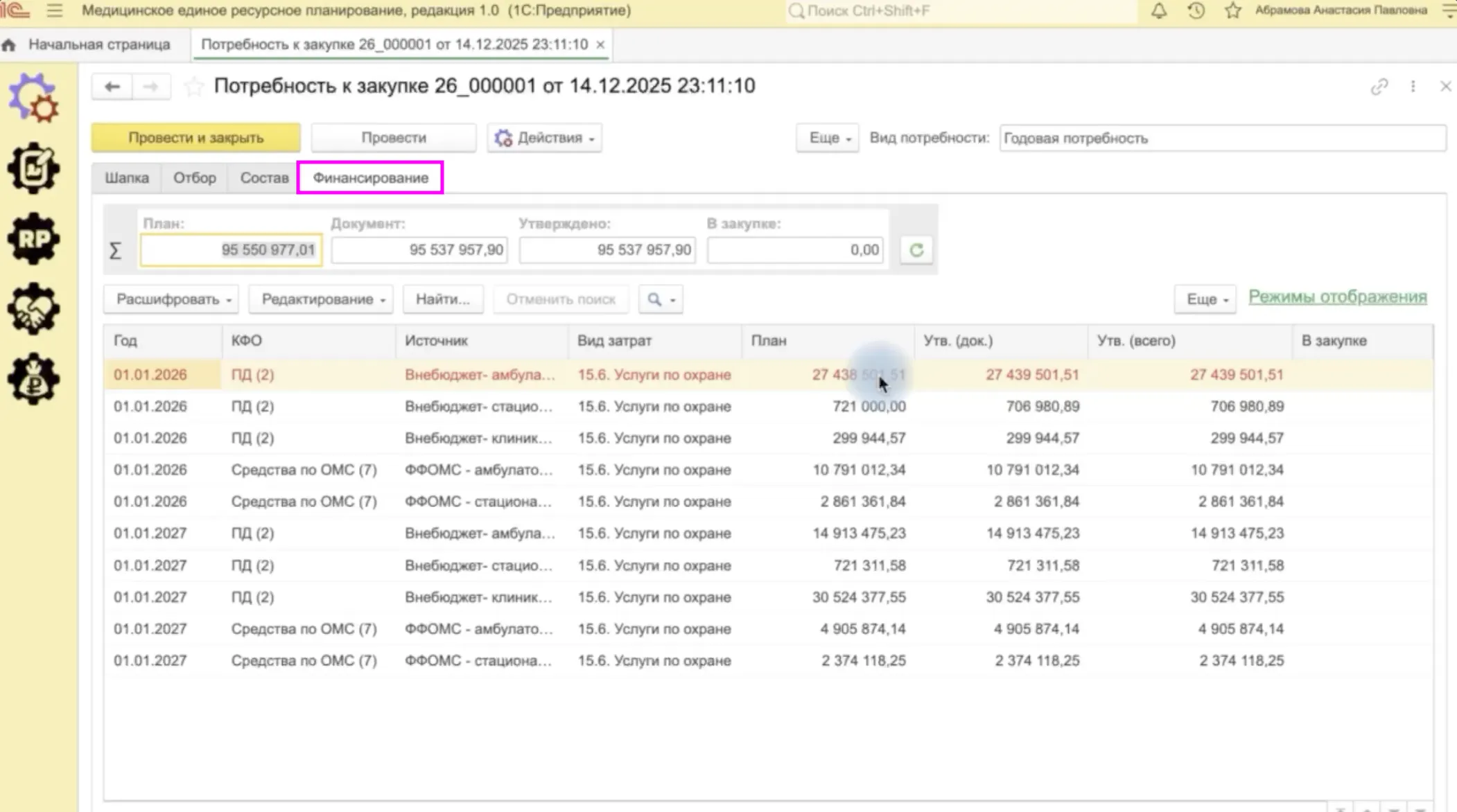Switch to the Шапка tab

coord(127,178)
